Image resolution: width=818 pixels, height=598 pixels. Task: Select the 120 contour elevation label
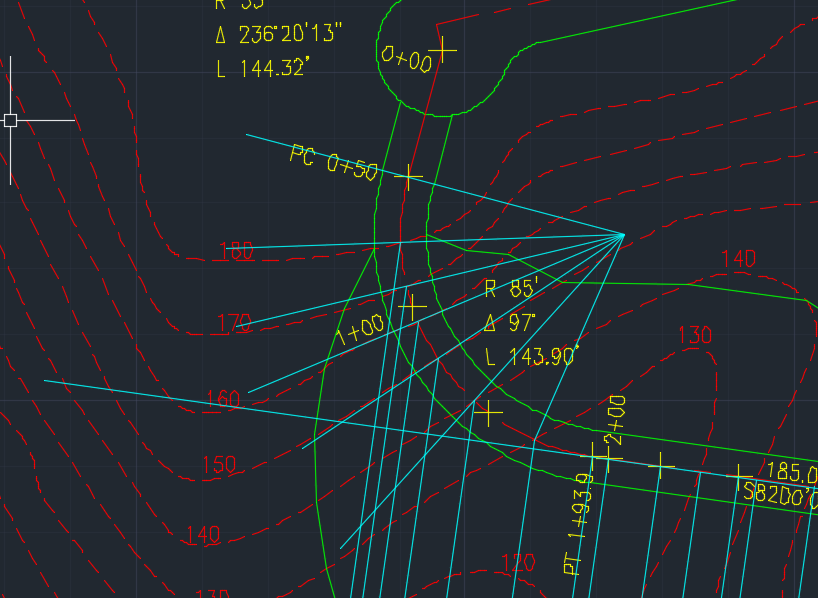pyautogui.click(x=518, y=563)
